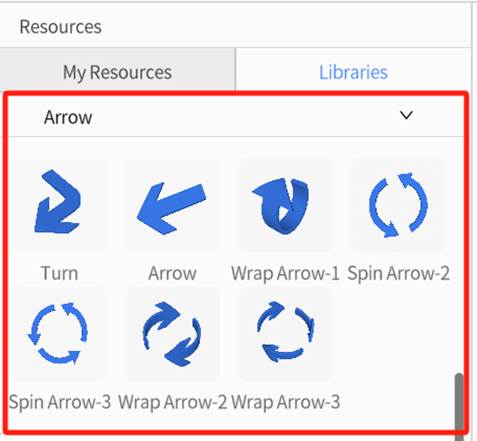
Task: Click the Wrap Arrow-3 label
Action: coord(285,402)
